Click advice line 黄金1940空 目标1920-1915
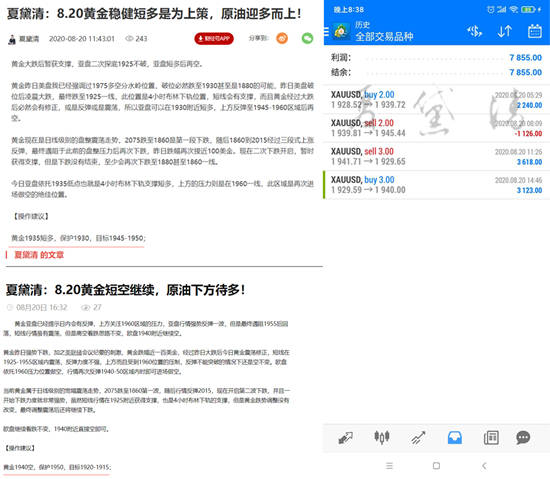The image size is (550, 479). click(57, 467)
